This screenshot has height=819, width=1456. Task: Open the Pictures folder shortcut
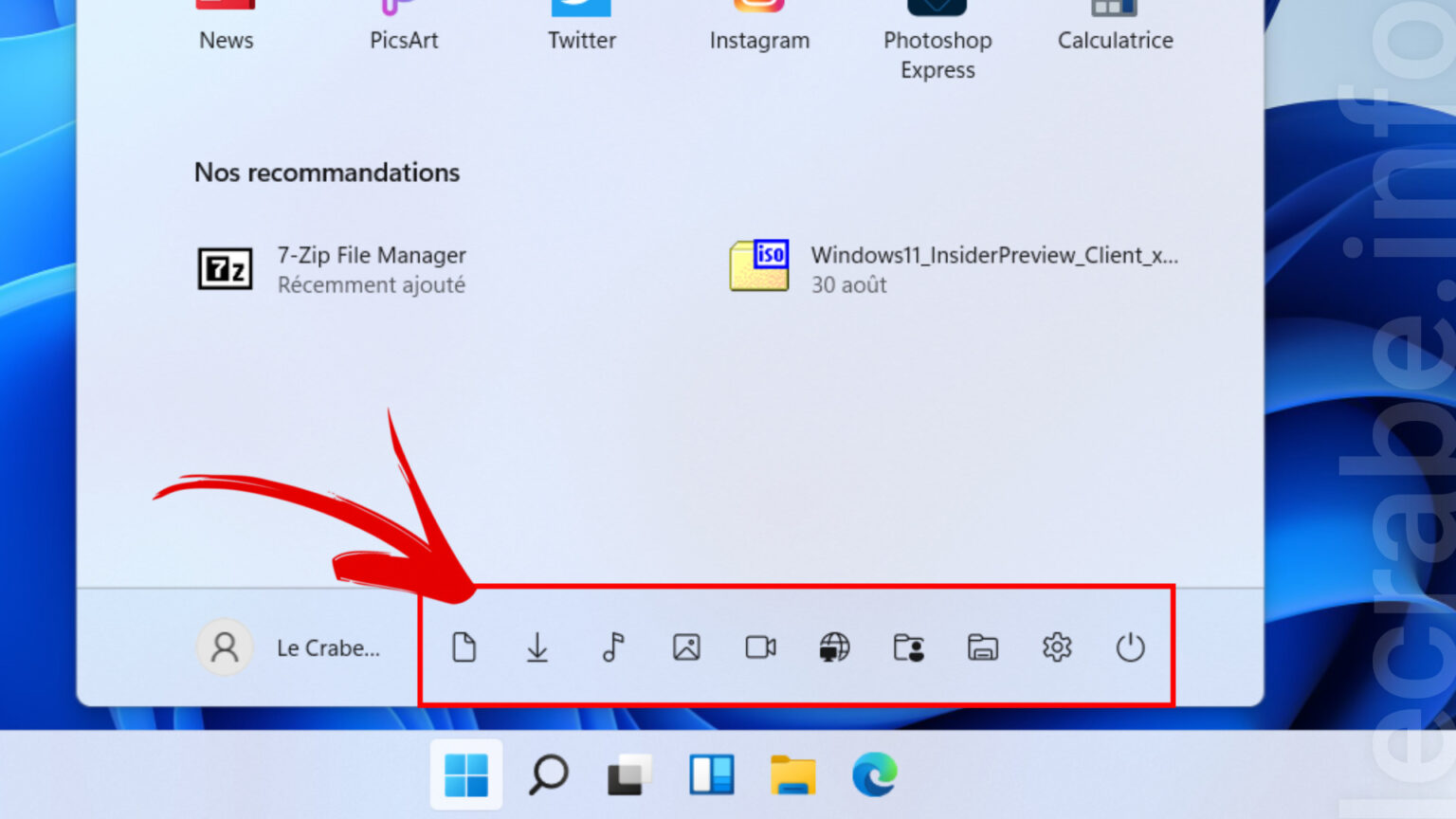[x=685, y=647]
